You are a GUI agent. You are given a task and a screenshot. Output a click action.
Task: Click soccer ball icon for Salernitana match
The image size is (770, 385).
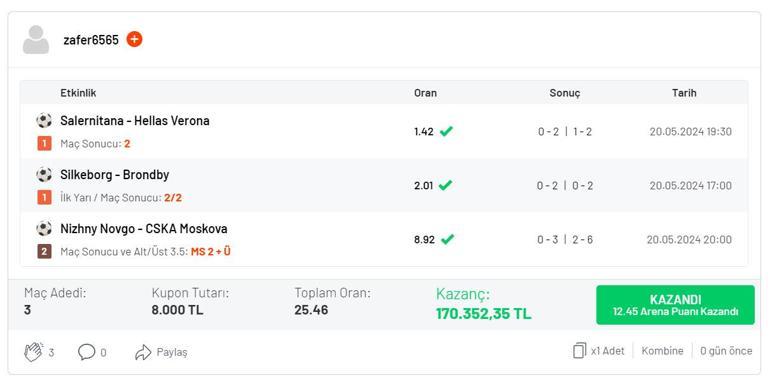[x=44, y=120]
